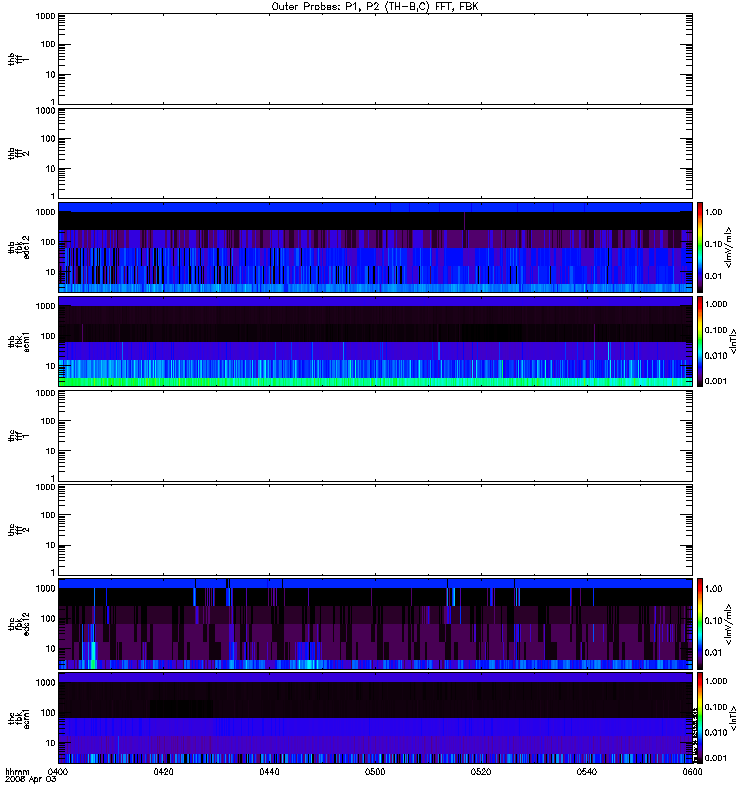
Task: Click the hhmm axis legend text
Action: click(17, 772)
